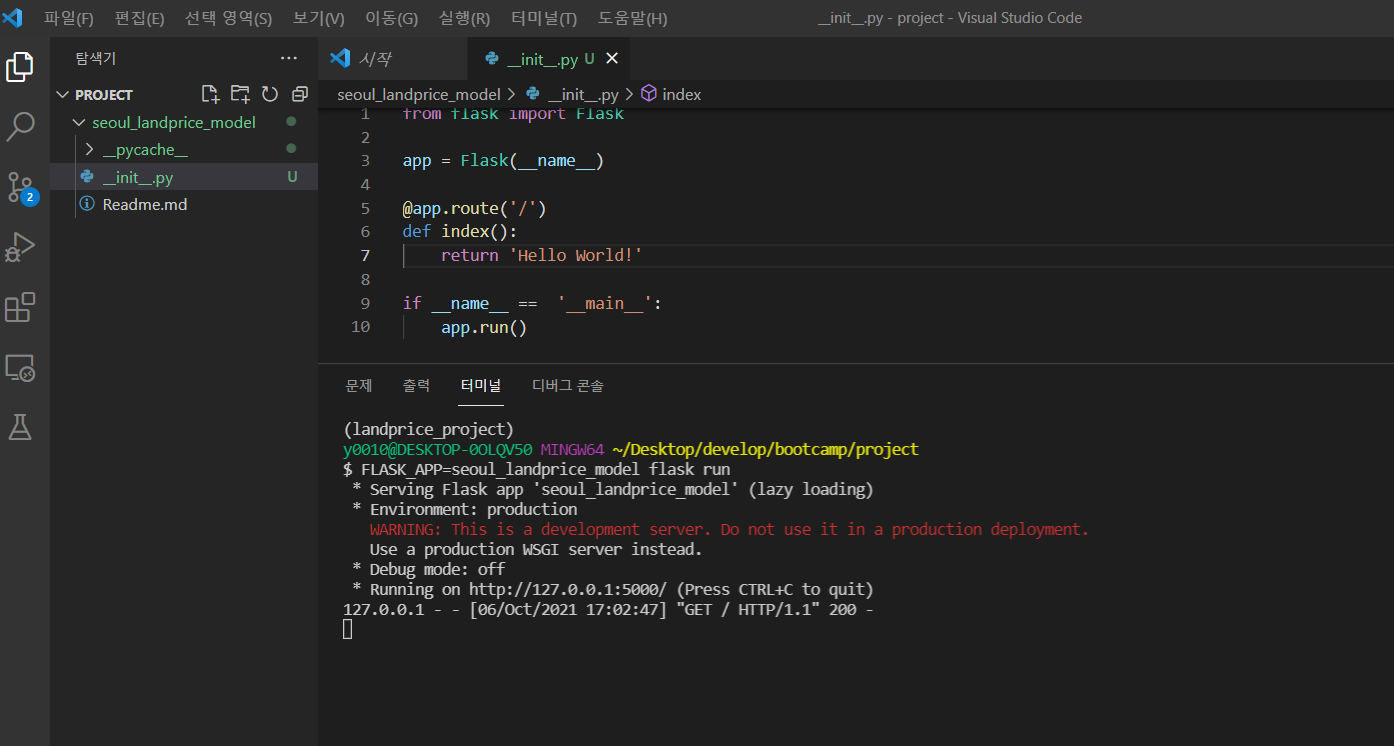This screenshot has height=746, width=1394.
Task: Switch to the 출력 panel tab
Action: (417, 385)
